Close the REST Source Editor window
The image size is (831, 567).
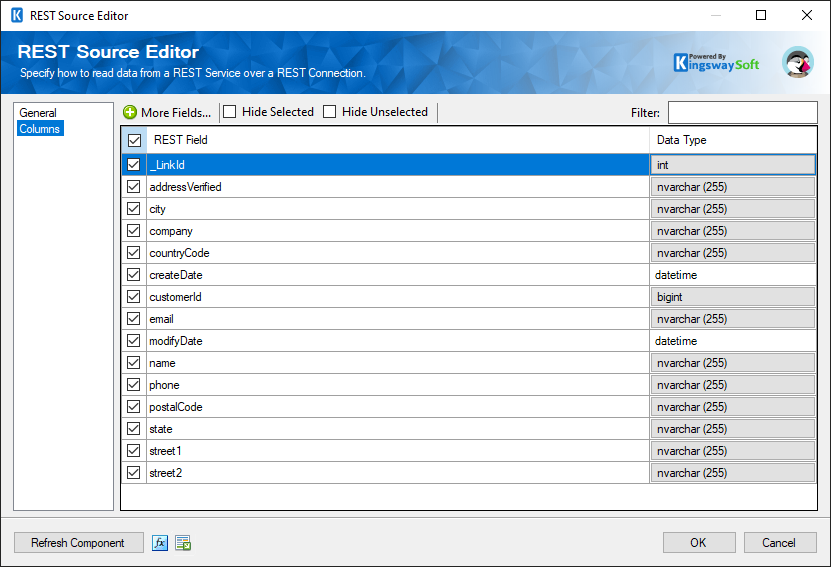click(807, 15)
